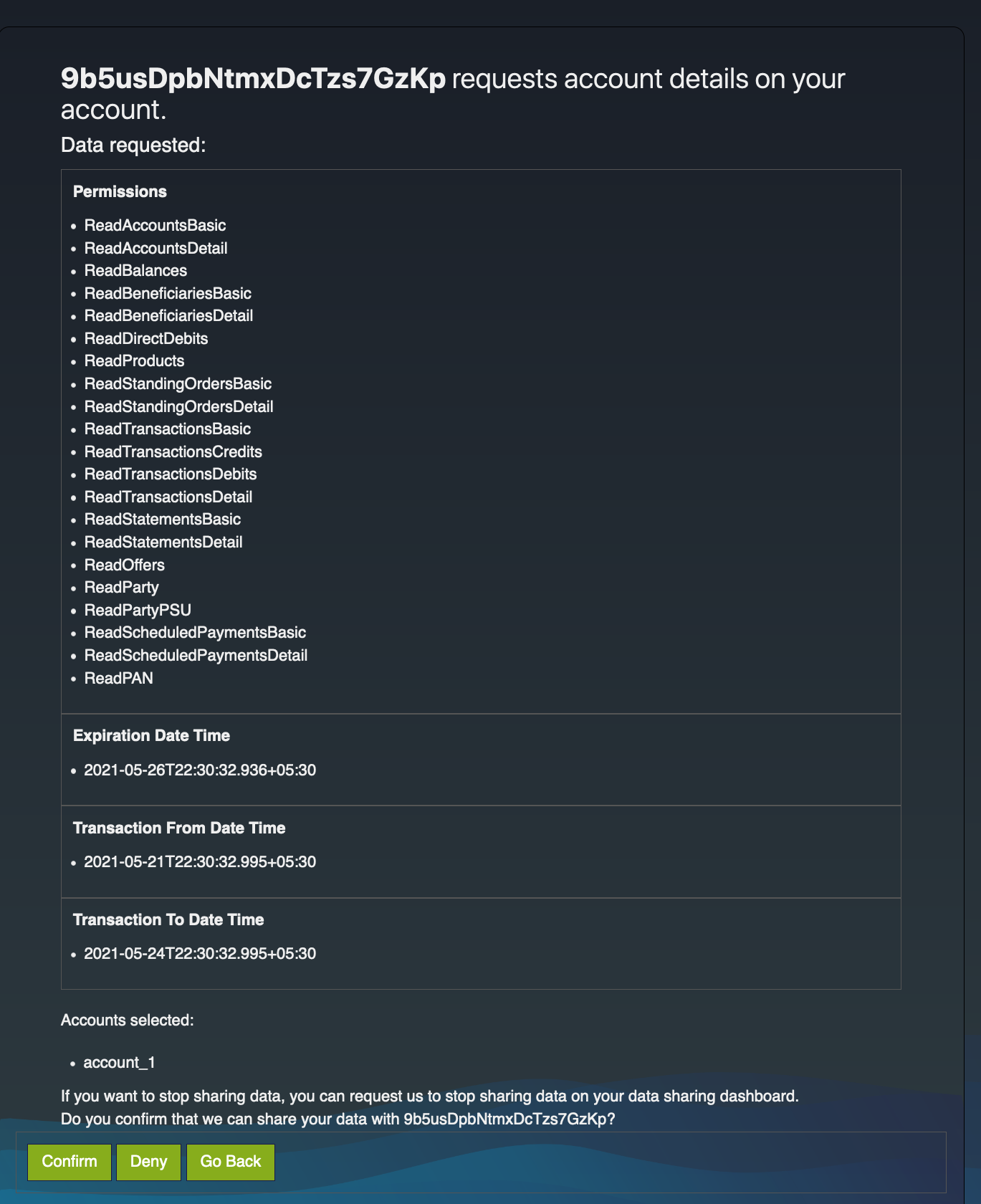Viewport: 981px width, 1204px height.
Task: Click the ReadStandingOrdersBasic permission
Action: 178,384
